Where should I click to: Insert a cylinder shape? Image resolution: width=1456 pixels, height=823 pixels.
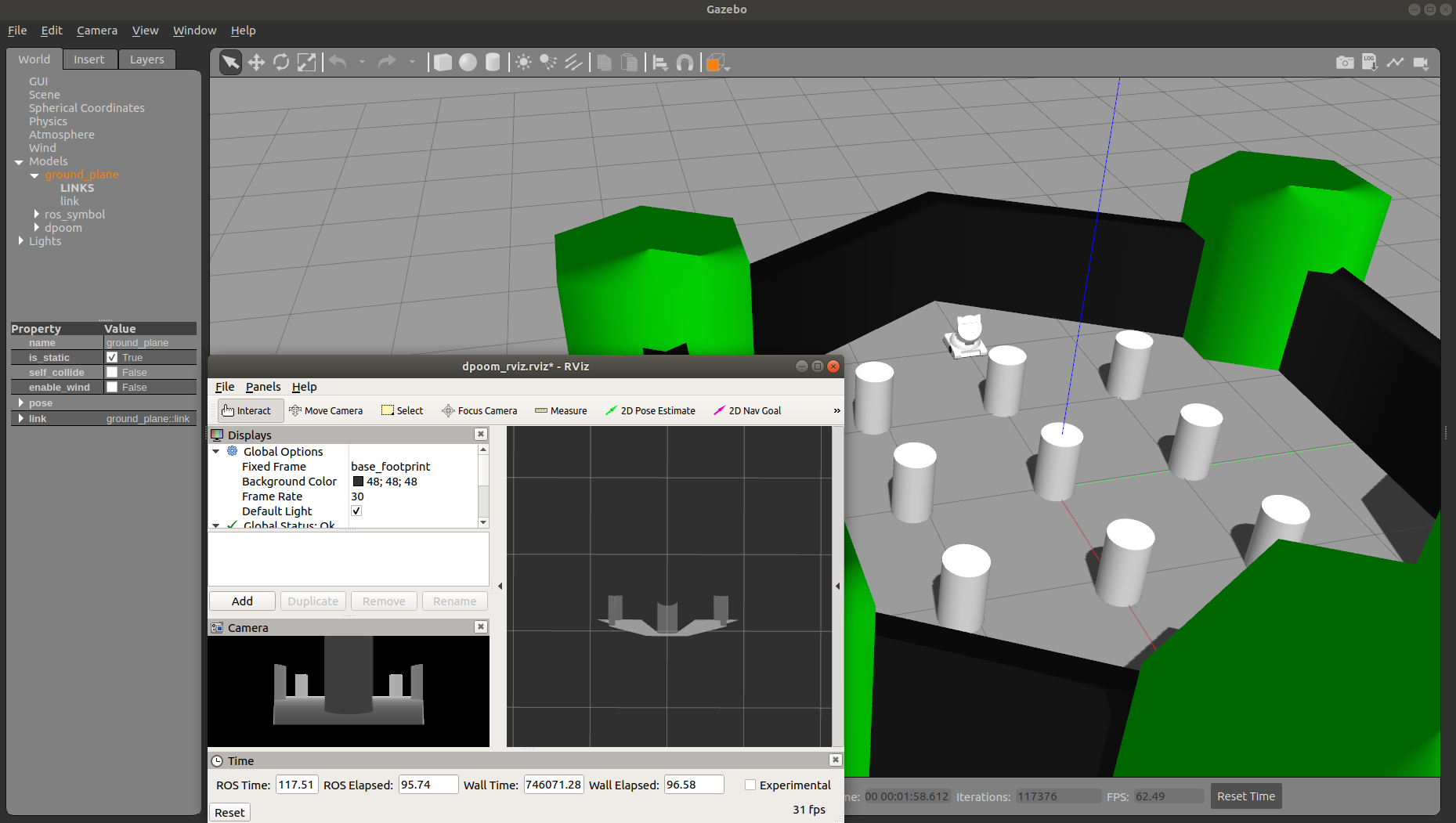pyautogui.click(x=493, y=63)
